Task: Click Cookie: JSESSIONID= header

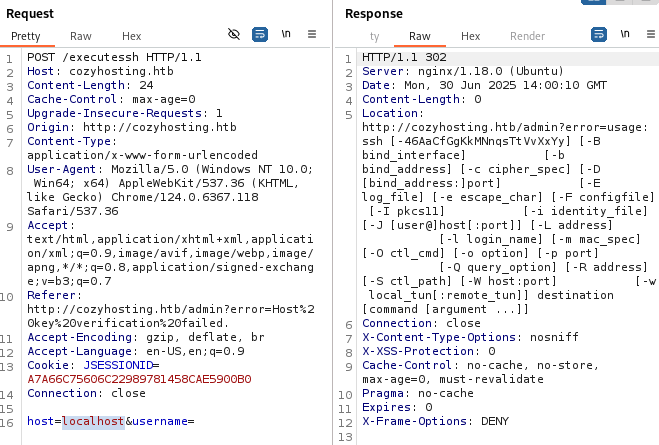Action: point(93,365)
